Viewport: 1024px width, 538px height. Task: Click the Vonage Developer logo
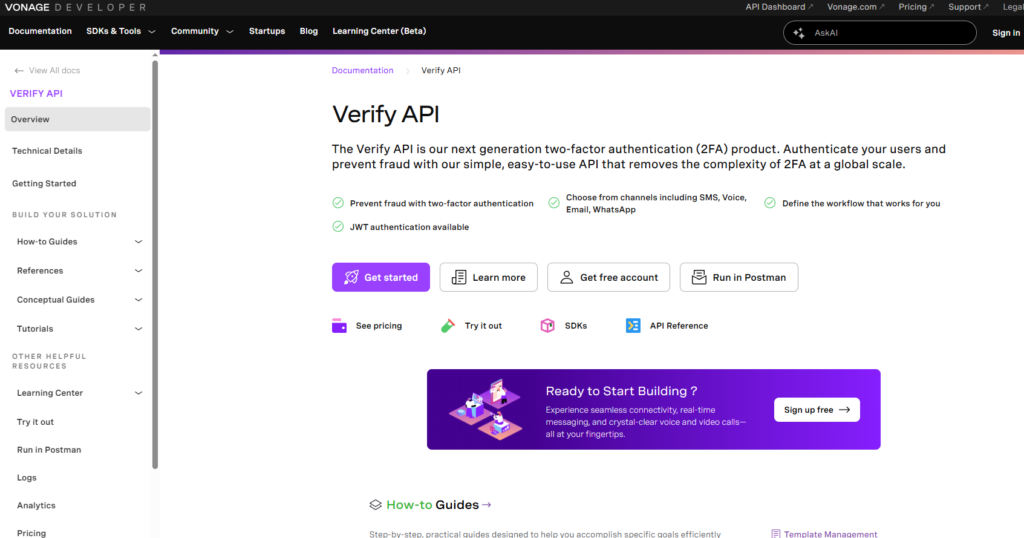coord(75,7)
